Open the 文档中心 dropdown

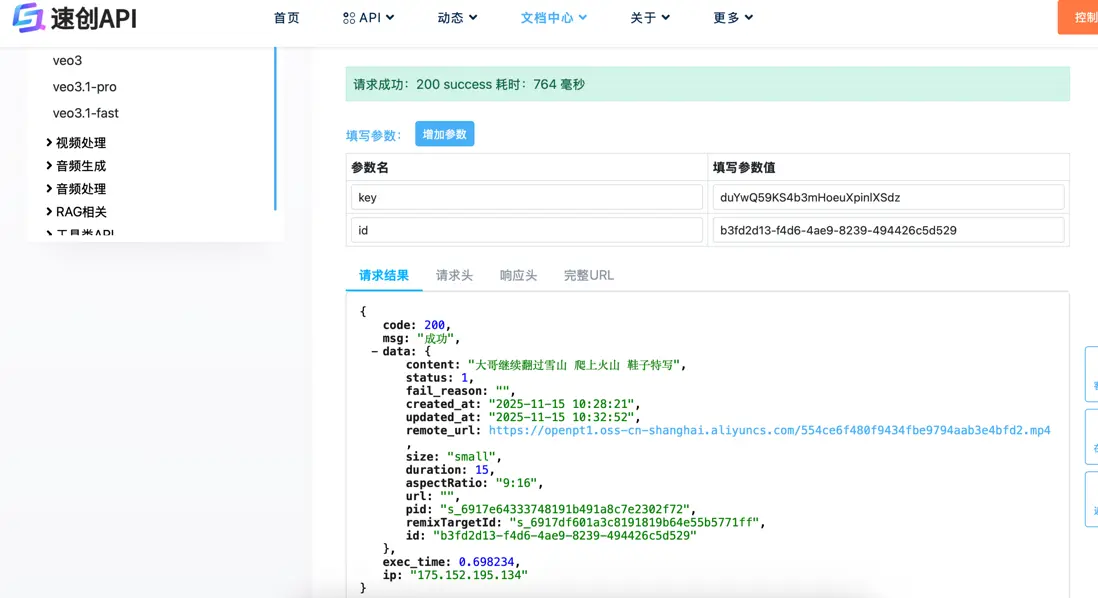tap(553, 18)
